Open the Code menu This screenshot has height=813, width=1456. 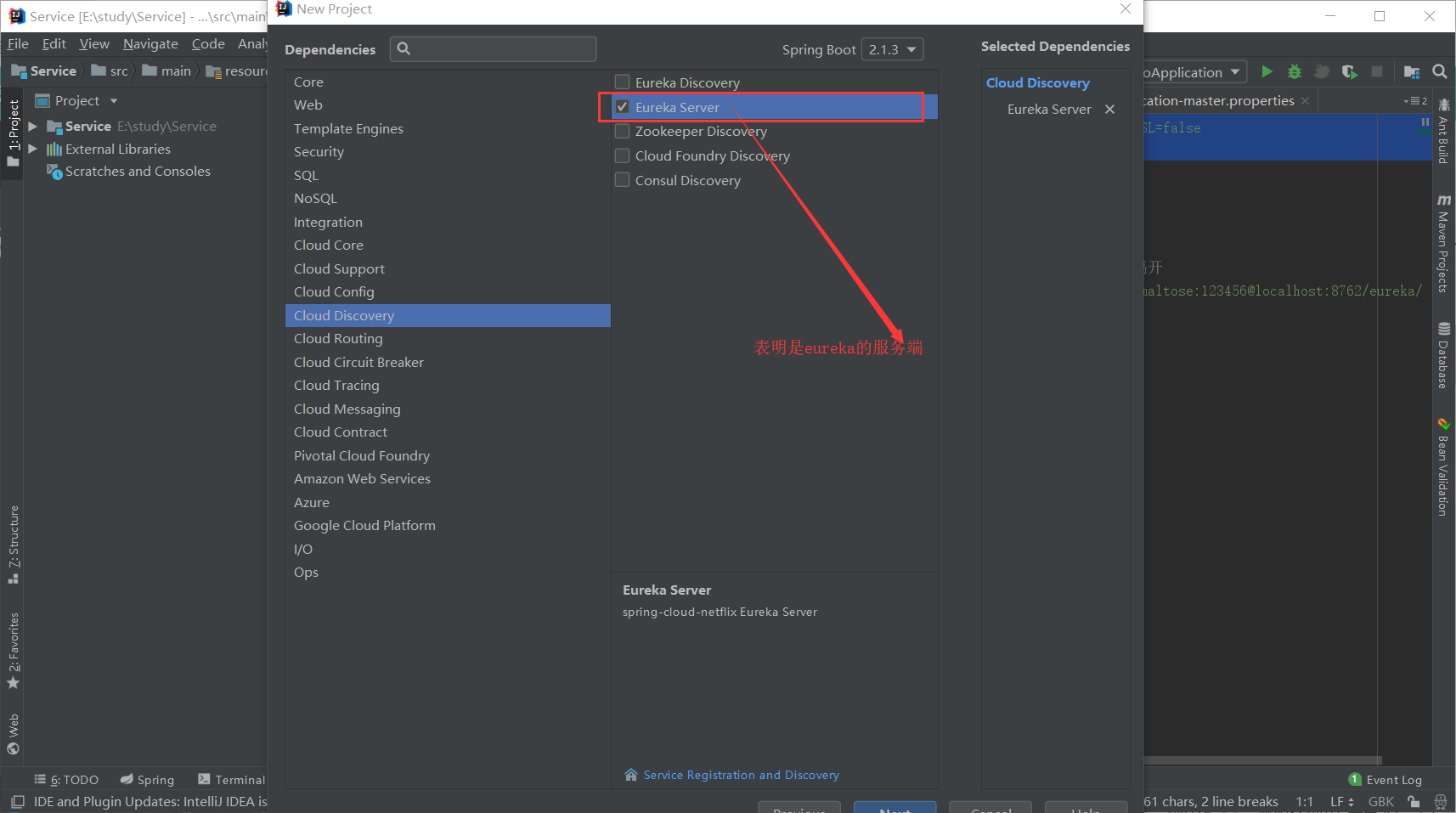(208, 44)
